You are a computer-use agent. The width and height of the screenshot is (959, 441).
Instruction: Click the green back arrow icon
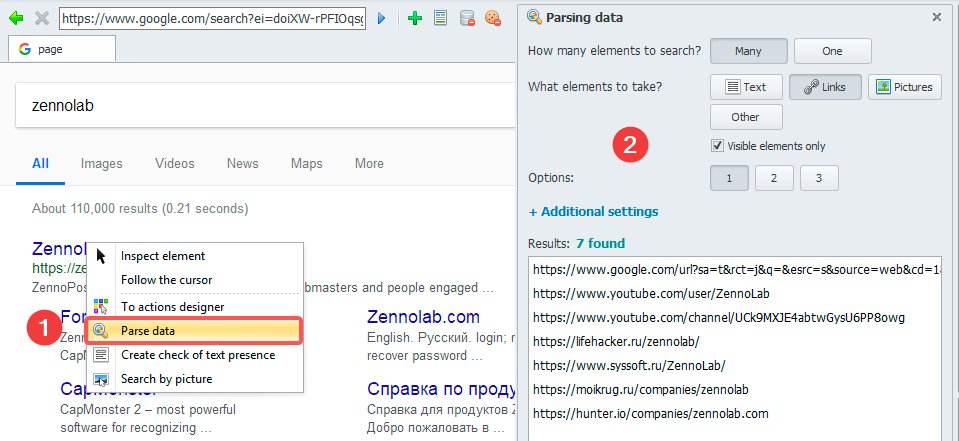pyautogui.click(x=17, y=18)
